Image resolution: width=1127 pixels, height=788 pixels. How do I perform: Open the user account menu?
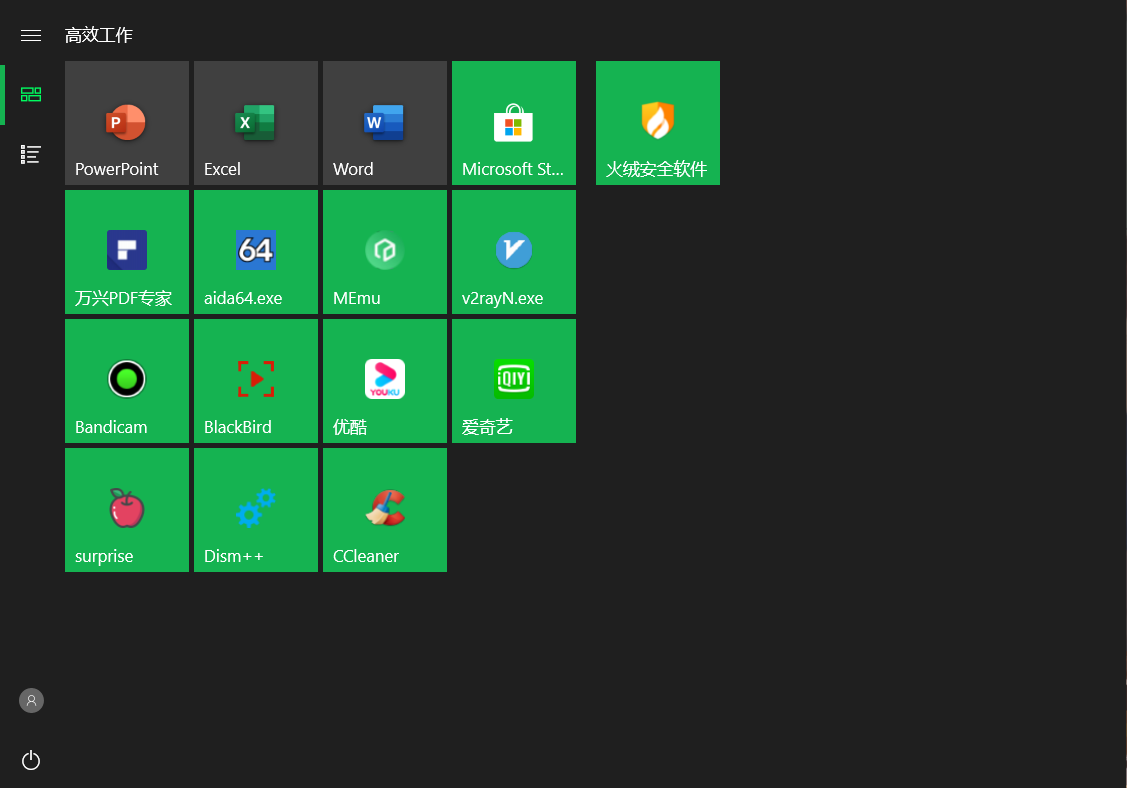point(31,700)
